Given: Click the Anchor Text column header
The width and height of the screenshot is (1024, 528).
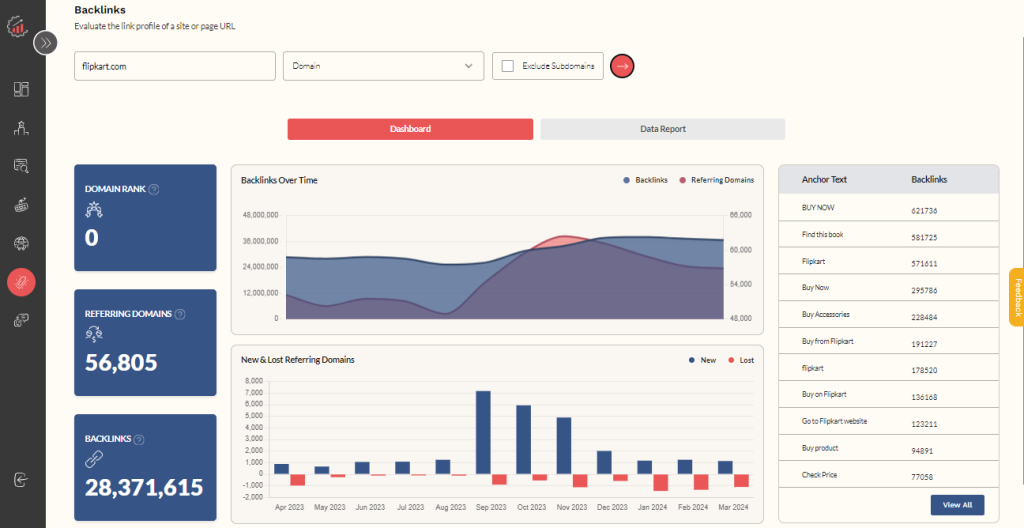Looking at the screenshot, I should click(x=824, y=180).
